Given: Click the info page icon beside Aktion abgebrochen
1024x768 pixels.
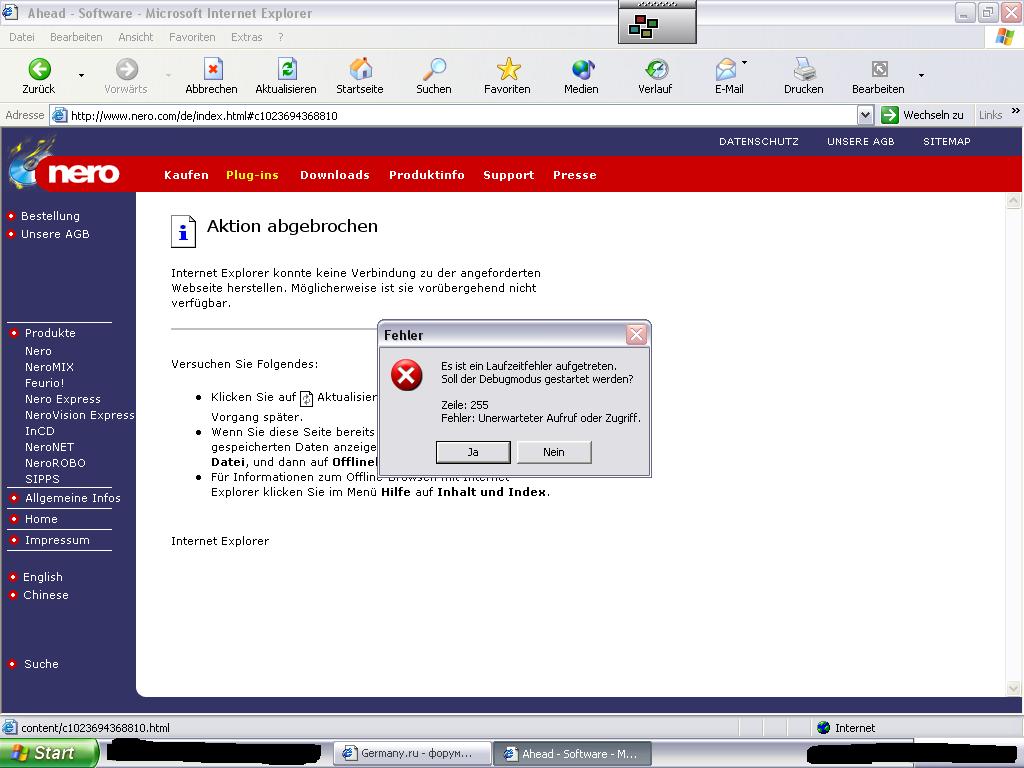Looking at the screenshot, I should pyautogui.click(x=184, y=231).
